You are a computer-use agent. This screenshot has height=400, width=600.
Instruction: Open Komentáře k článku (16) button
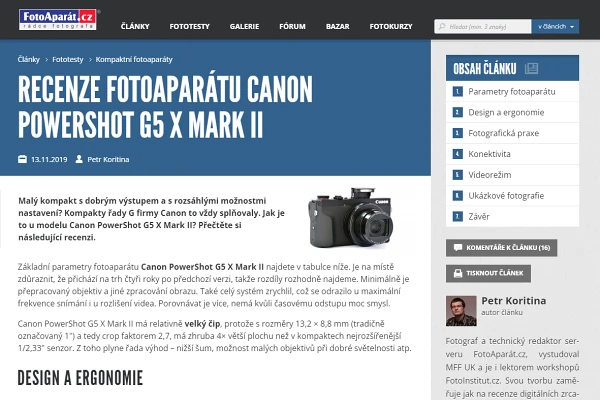(x=501, y=248)
